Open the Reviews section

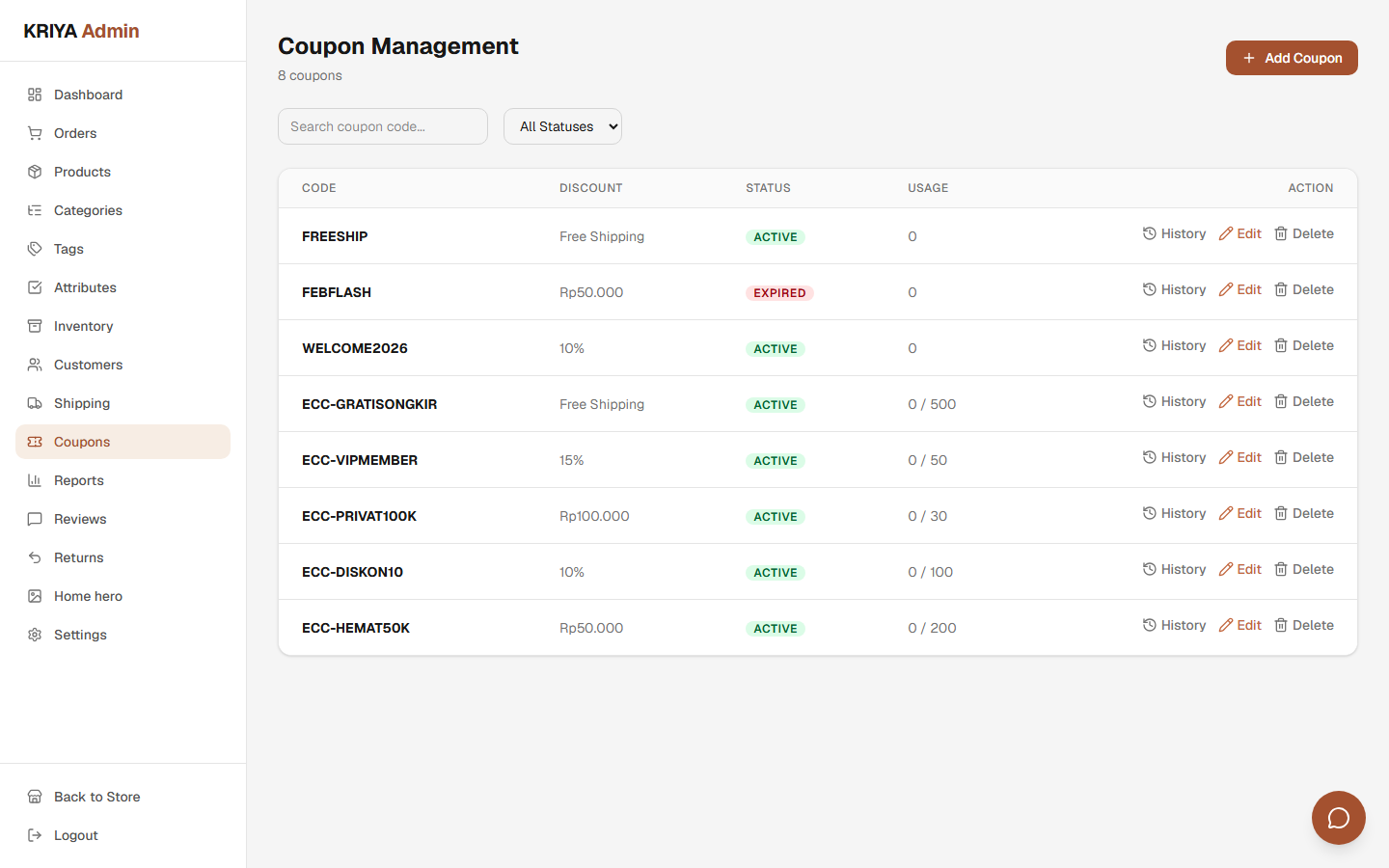123,519
